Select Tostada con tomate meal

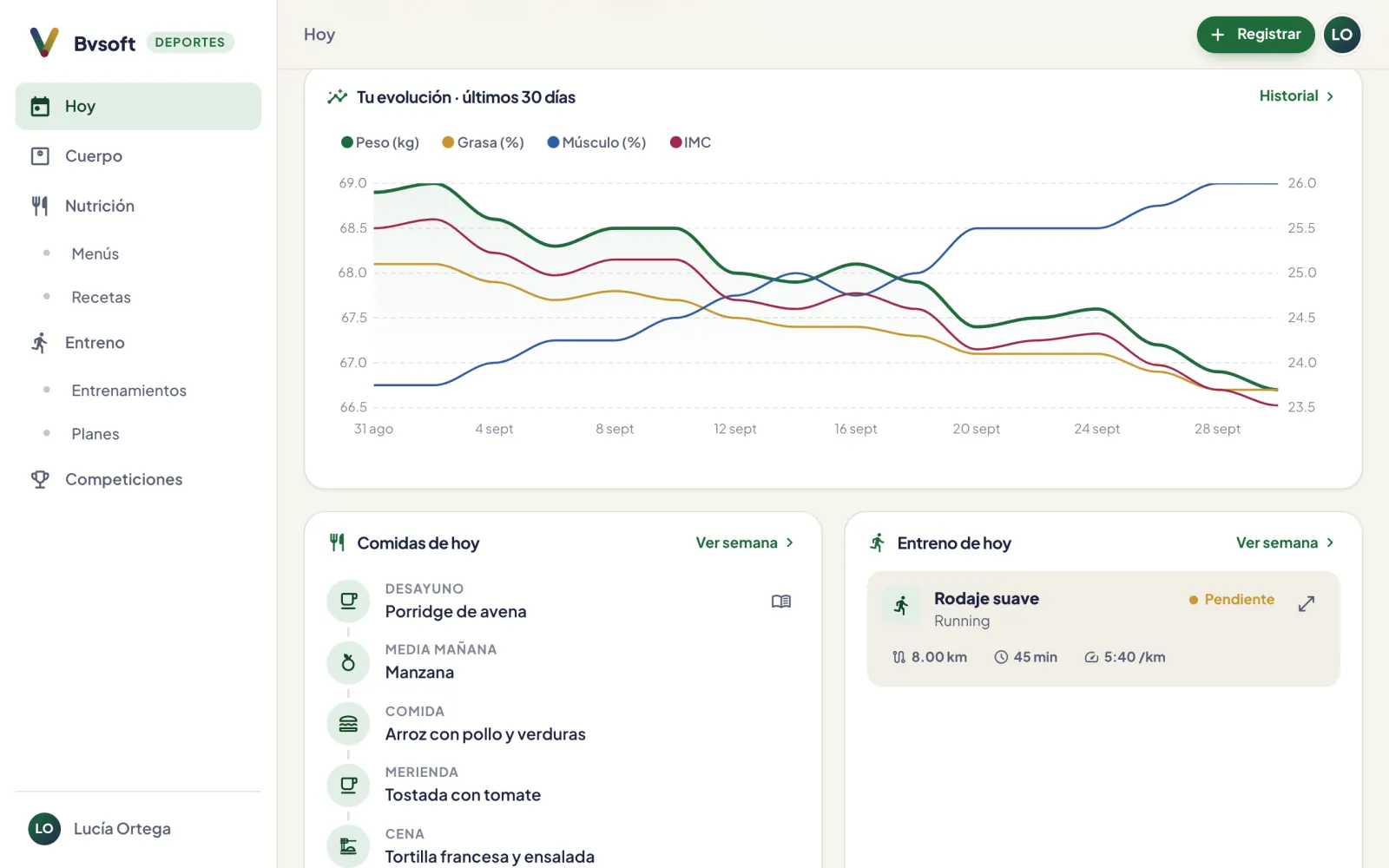[463, 795]
